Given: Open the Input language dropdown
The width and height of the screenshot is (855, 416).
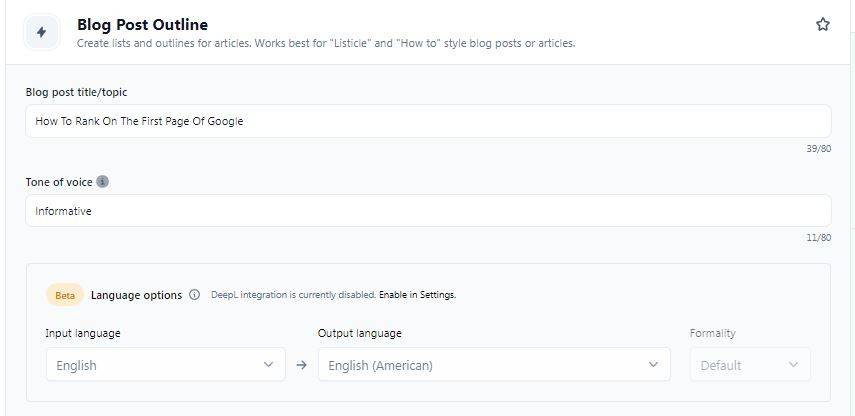Looking at the screenshot, I should [166, 365].
